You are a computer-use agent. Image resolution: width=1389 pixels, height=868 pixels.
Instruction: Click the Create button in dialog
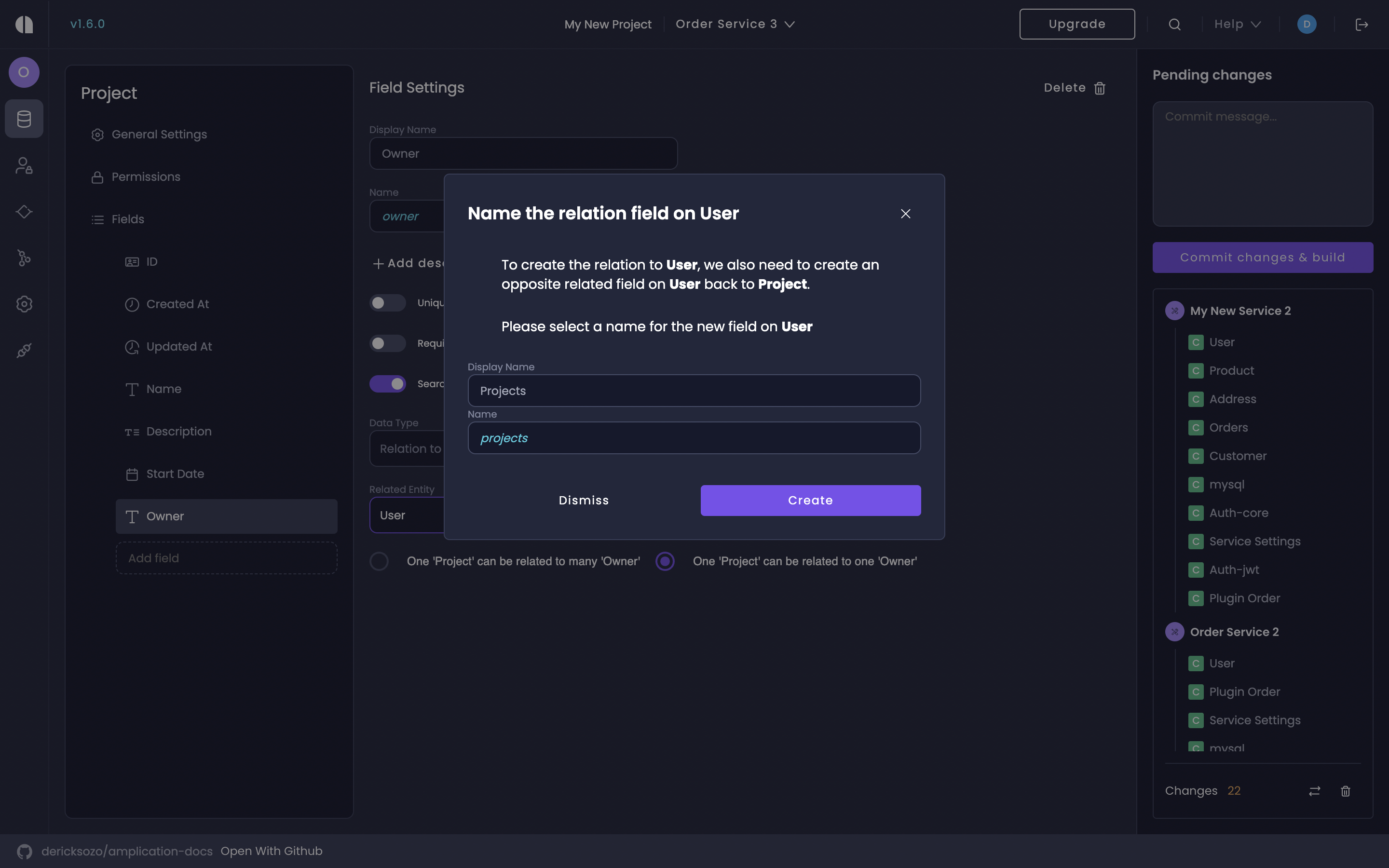810,500
